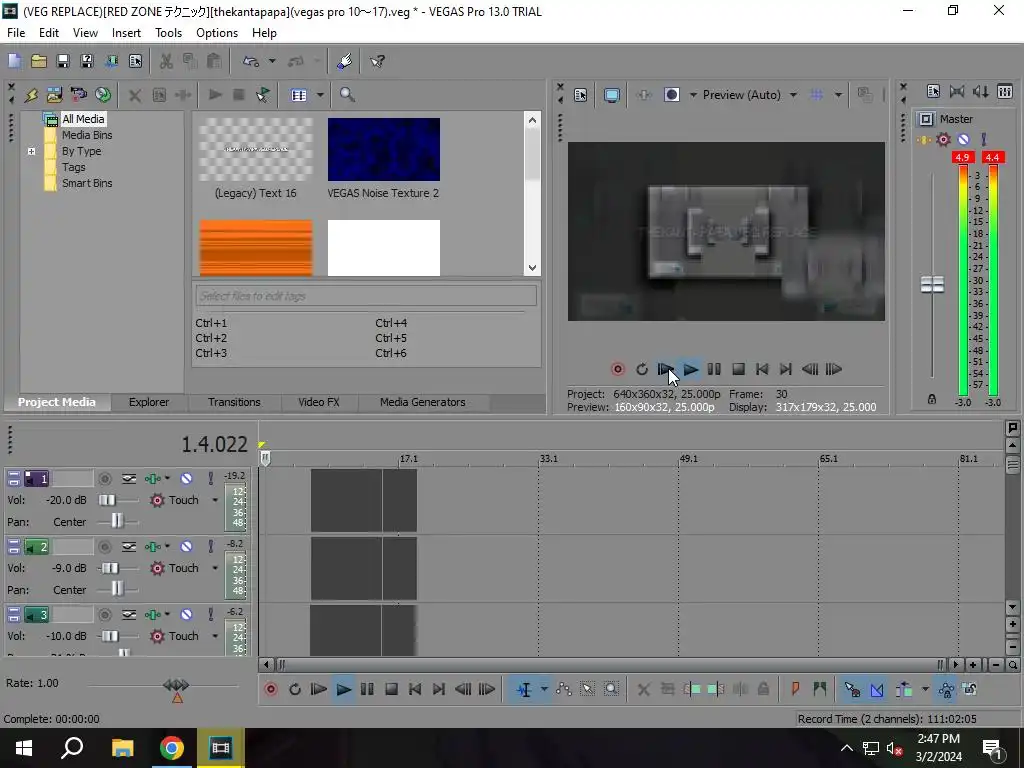Select the VEGAS Noise Texture 2 thumbnail

click(383, 150)
